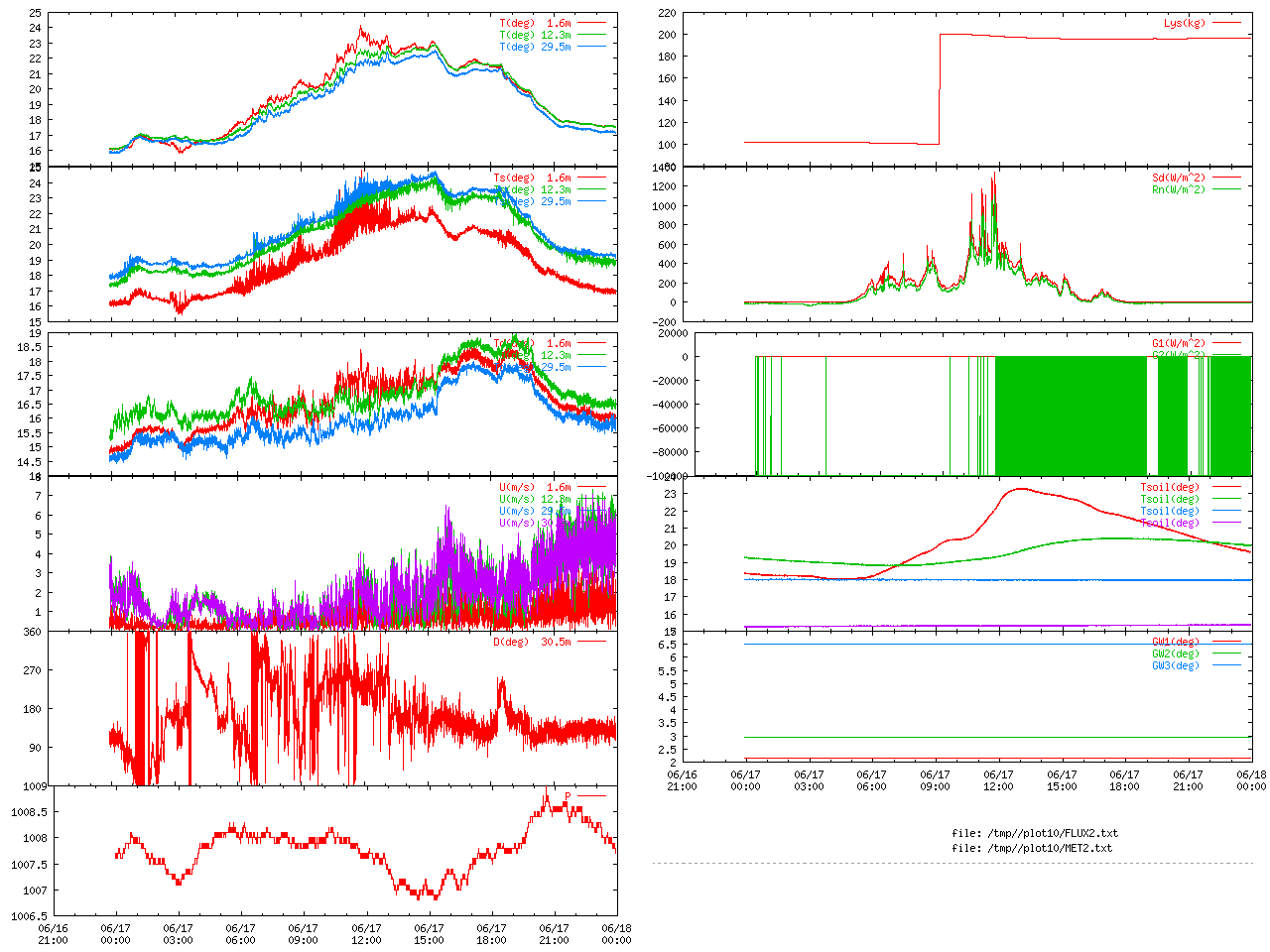Click the 'G1(W/m^2)' legend label
1270x952 pixels.
pos(1178,343)
